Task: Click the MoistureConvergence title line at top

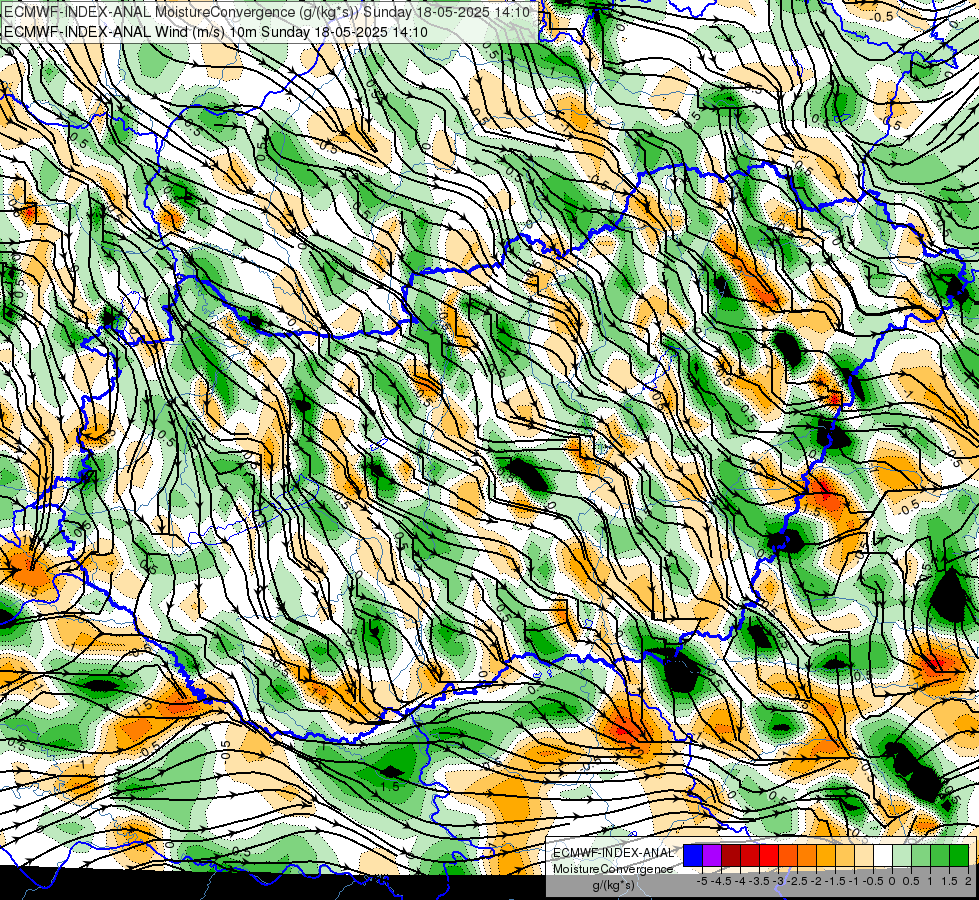Action: coord(267,12)
